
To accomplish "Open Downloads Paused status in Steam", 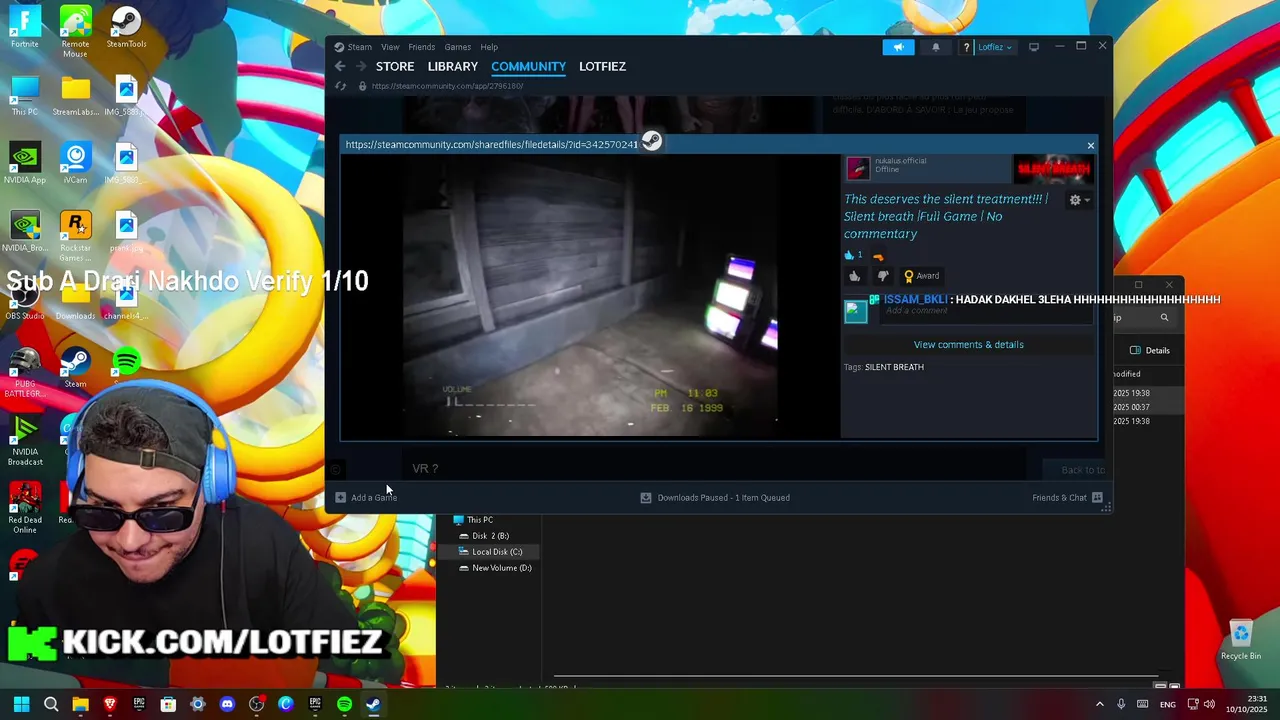I will click(x=715, y=497).
